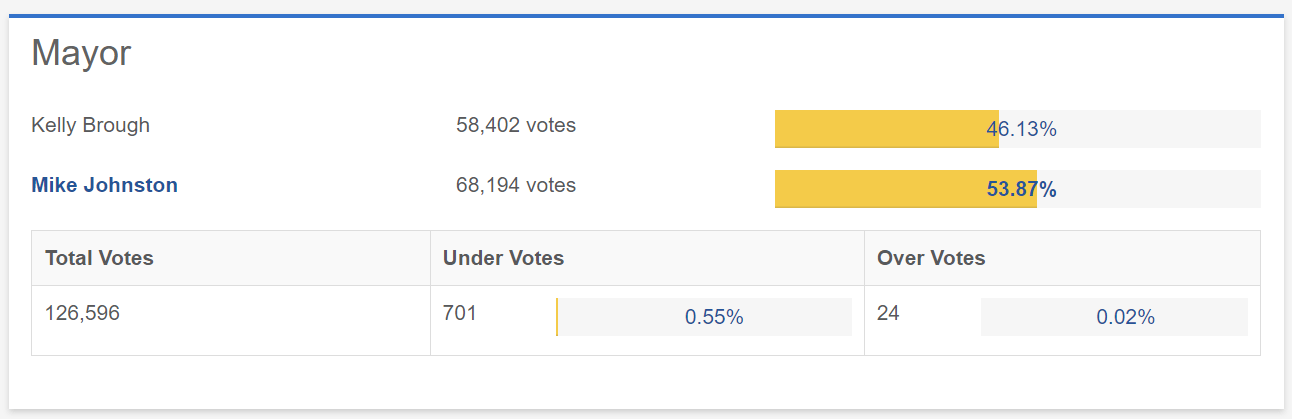Select the Under Votes column header
Screen dimensions: 1292x419
point(503,258)
